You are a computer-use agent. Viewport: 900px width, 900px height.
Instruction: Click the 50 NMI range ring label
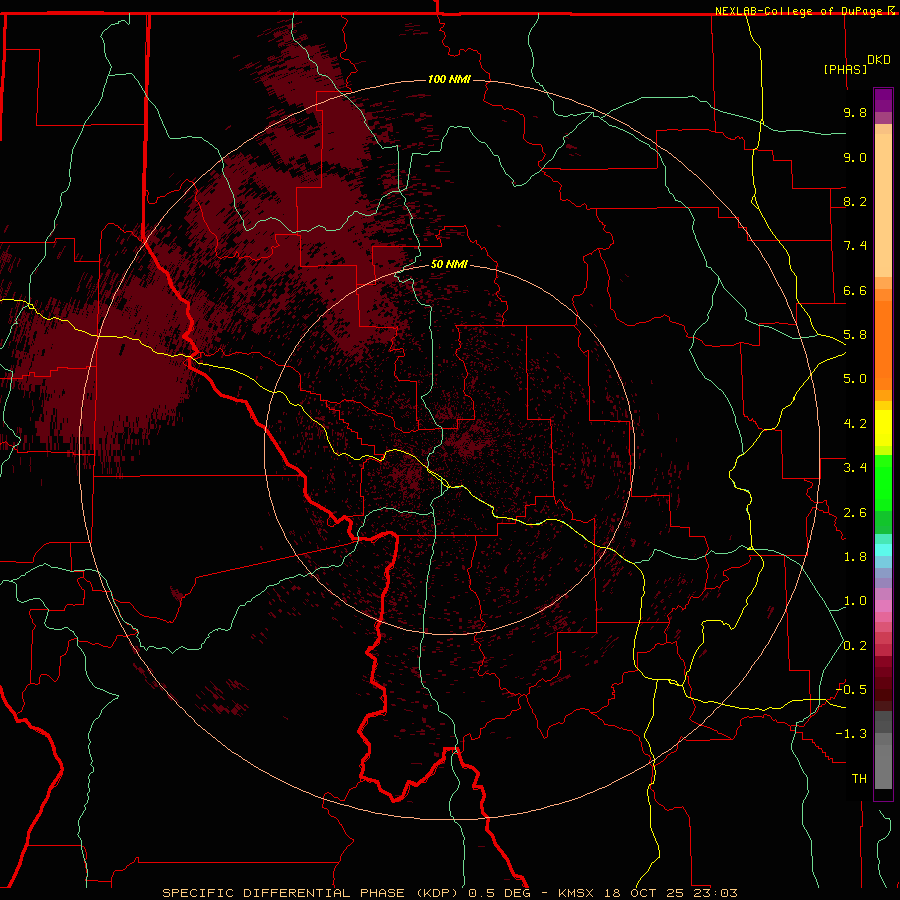[449, 264]
